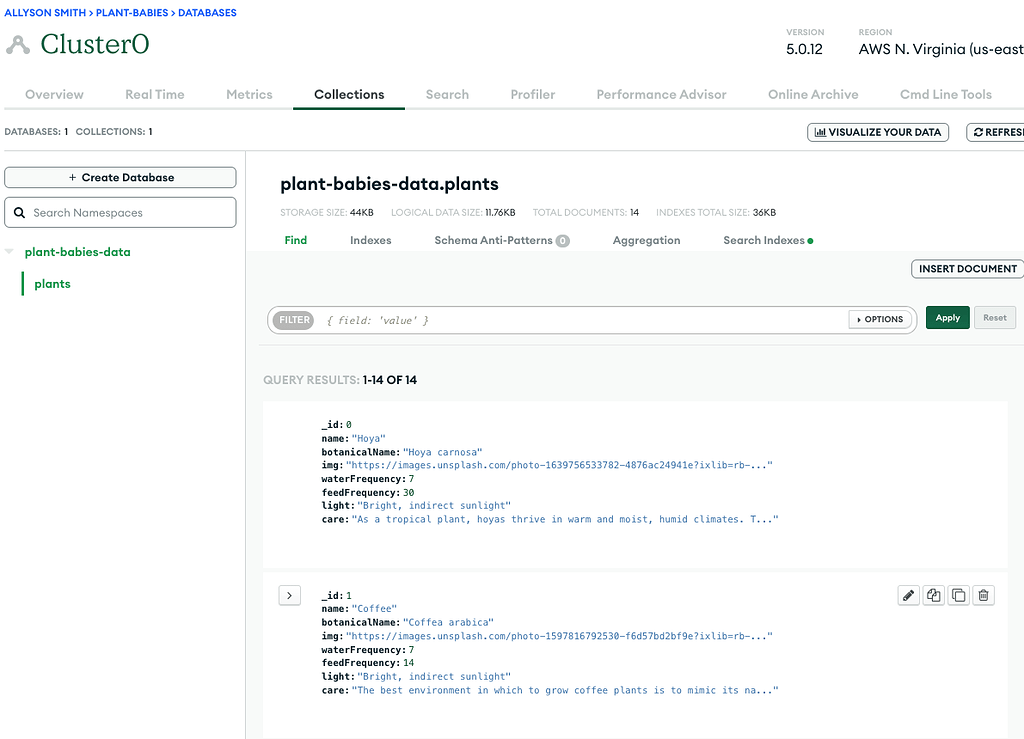Click the chart icon in Visualize Your Data
This screenshot has width=1024, height=739.
tap(820, 132)
